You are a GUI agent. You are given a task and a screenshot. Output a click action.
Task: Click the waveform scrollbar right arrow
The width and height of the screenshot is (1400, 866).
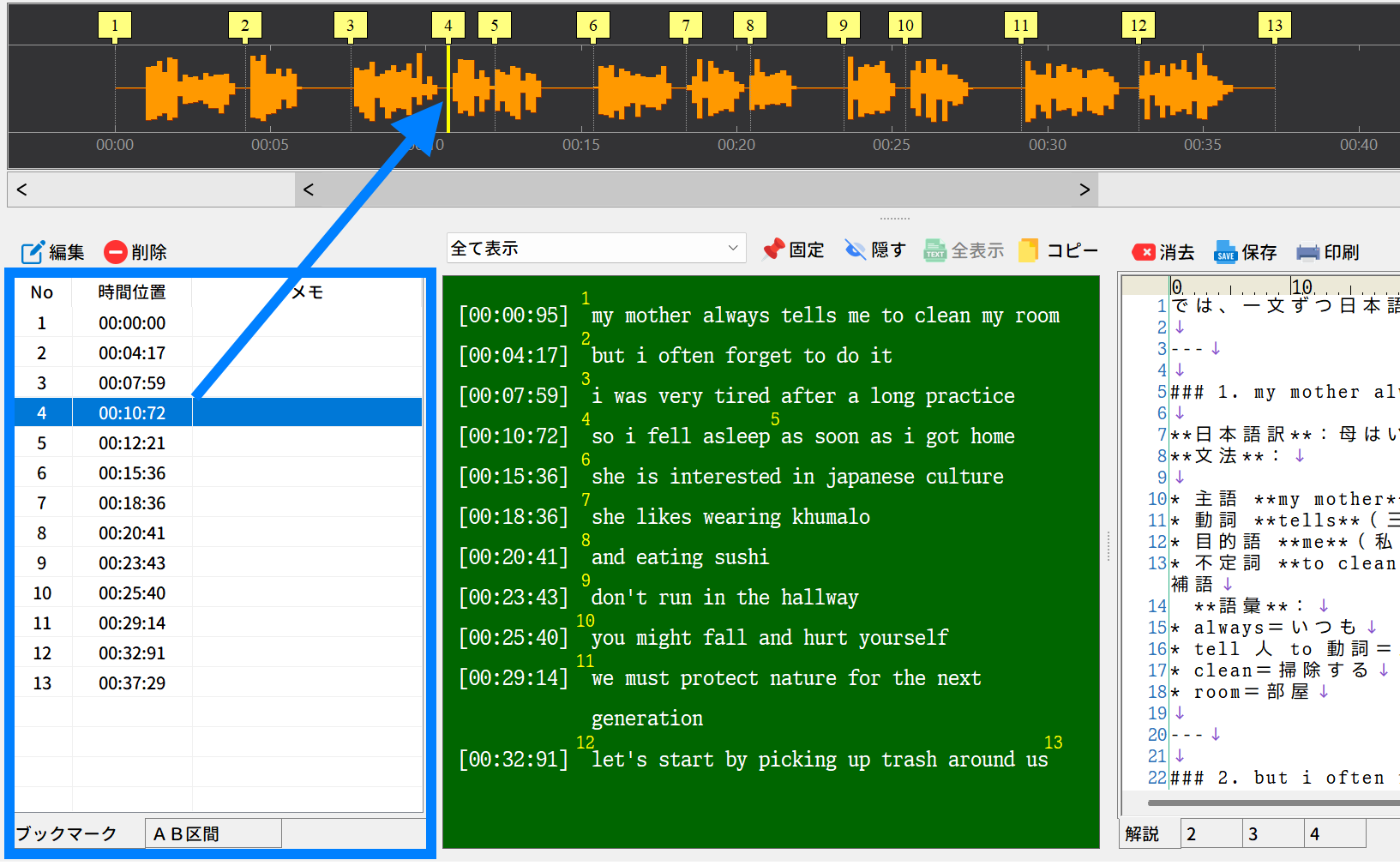pyautogui.click(x=1085, y=189)
